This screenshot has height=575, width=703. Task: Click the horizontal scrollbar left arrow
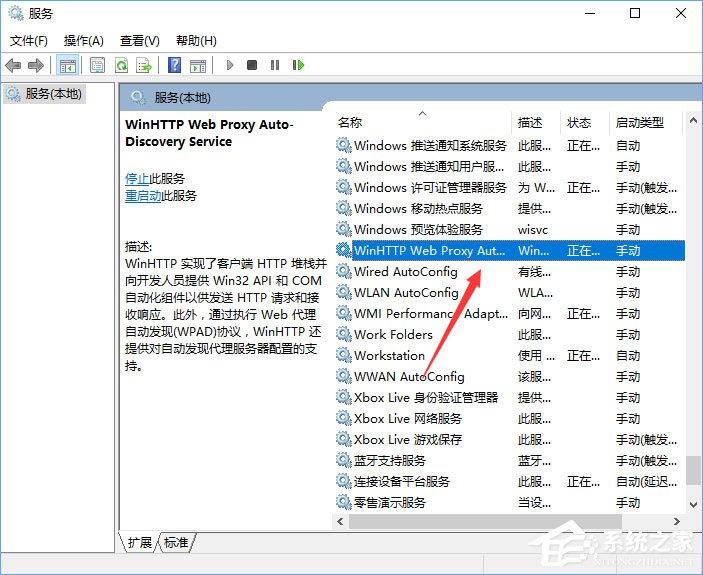click(340, 521)
